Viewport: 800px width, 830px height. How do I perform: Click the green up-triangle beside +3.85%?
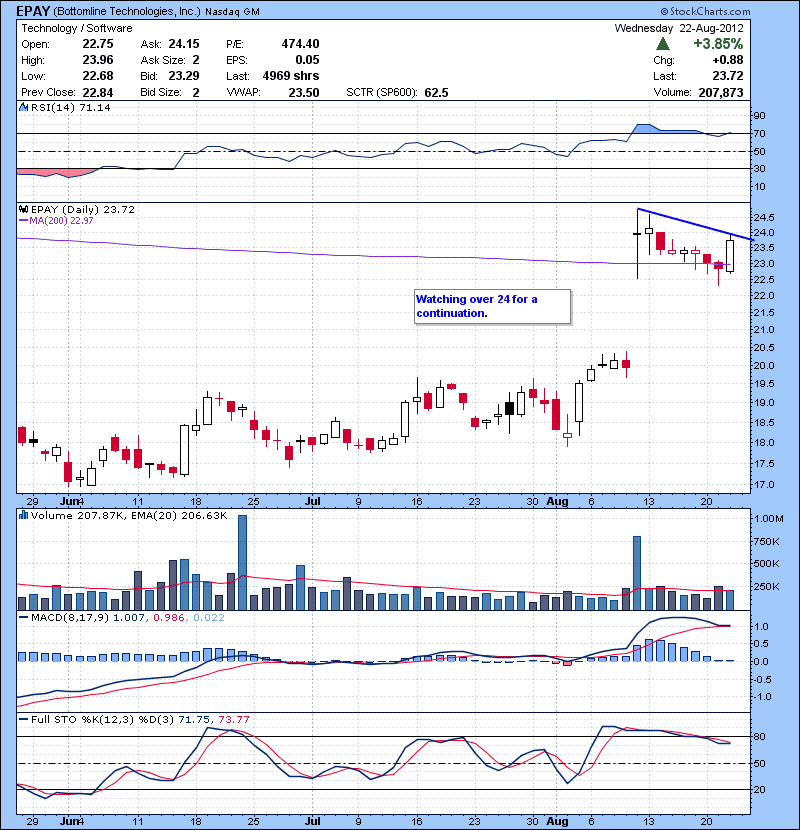(x=662, y=44)
